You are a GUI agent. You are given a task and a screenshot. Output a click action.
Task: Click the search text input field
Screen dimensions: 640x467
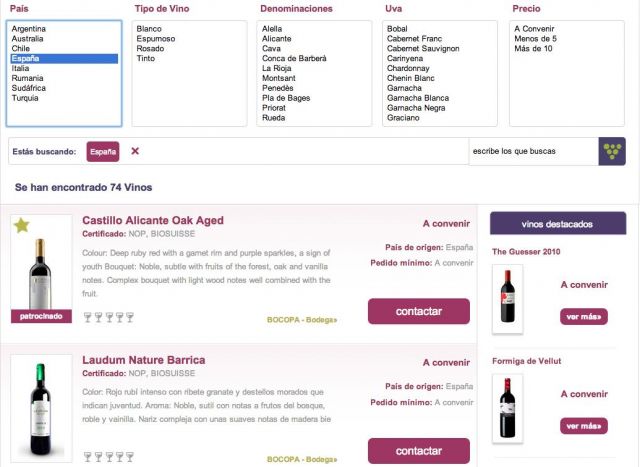coord(532,151)
